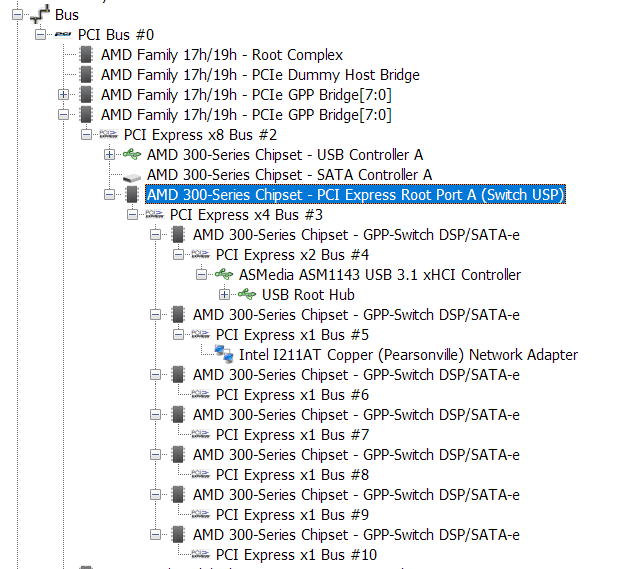
Task: Collapse the top-level Bus node
Action: tap(17, 15)
